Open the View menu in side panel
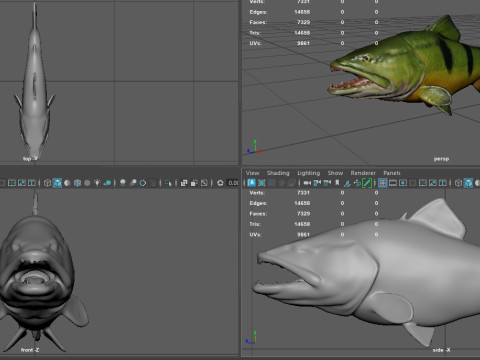The height and width of the screenshot is (360, 480). 252,173
